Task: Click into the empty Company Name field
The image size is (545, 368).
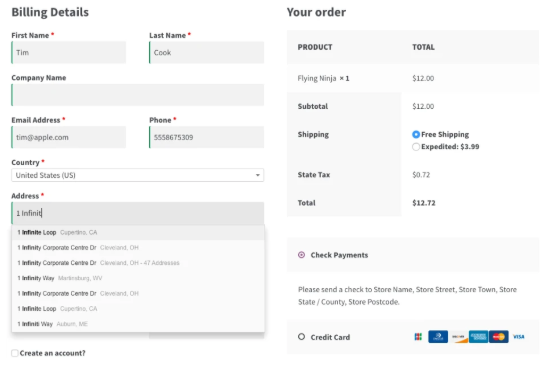Action: coord(138,95)
